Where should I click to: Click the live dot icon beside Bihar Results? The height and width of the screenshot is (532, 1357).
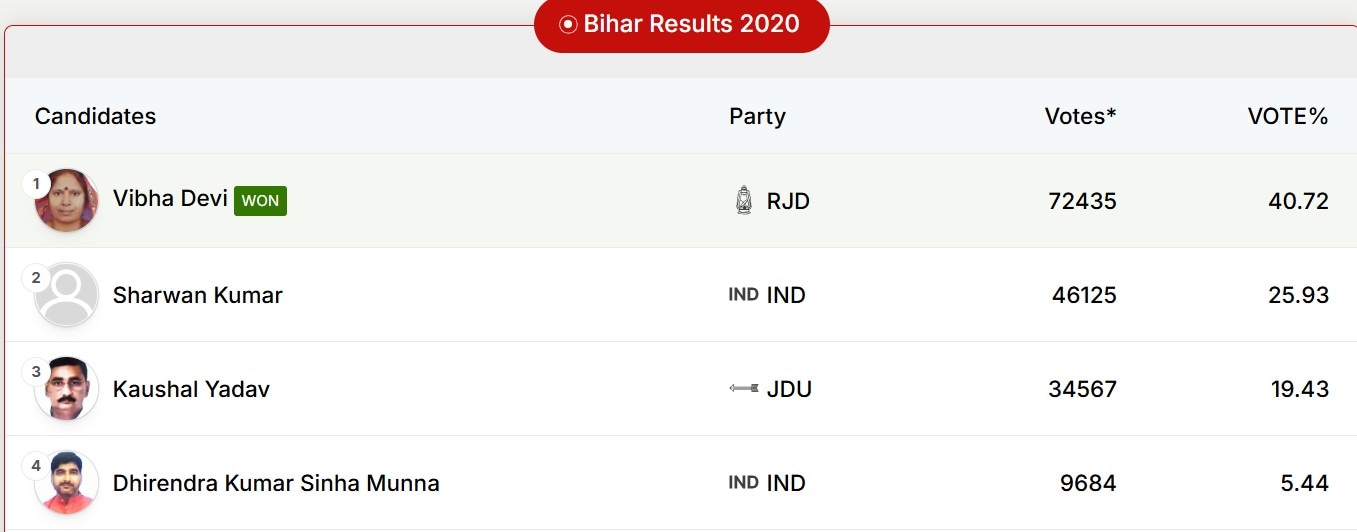point(568,25)
